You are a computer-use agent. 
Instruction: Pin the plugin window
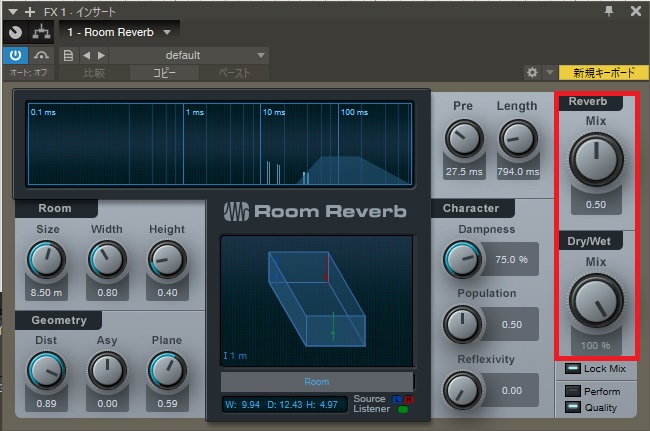(609, 11)
